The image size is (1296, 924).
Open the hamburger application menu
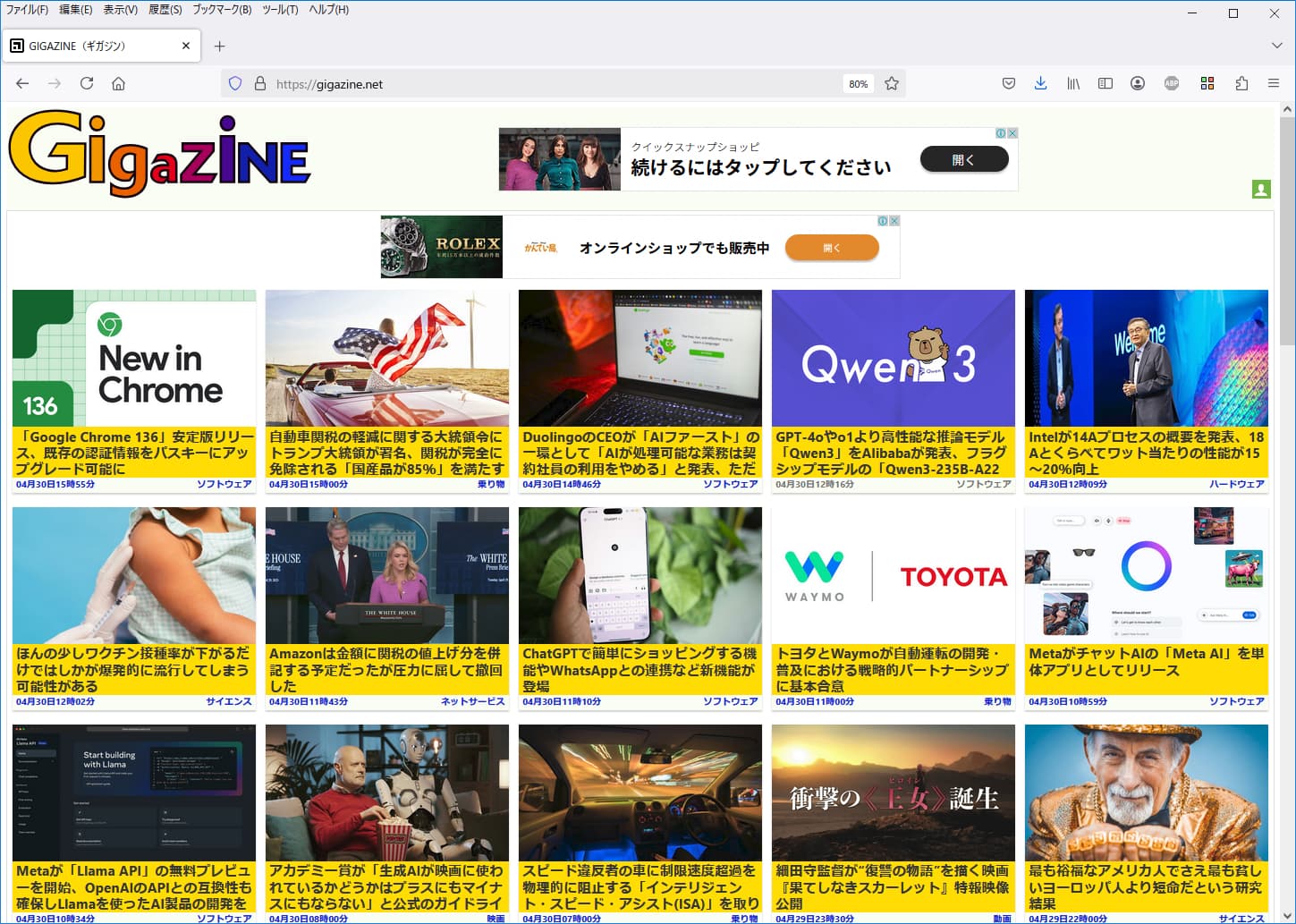click(1274, 83)
